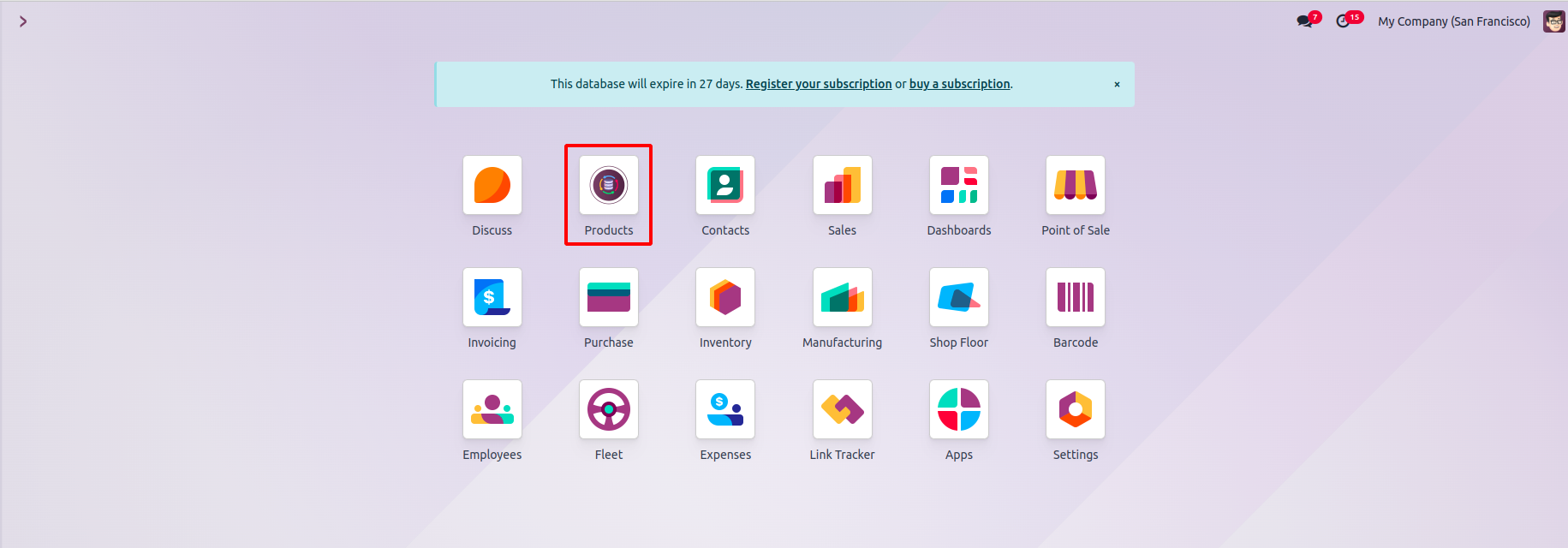Open the Link Tracker app
Screen dimensions: 1568x548
pos(843,409)
